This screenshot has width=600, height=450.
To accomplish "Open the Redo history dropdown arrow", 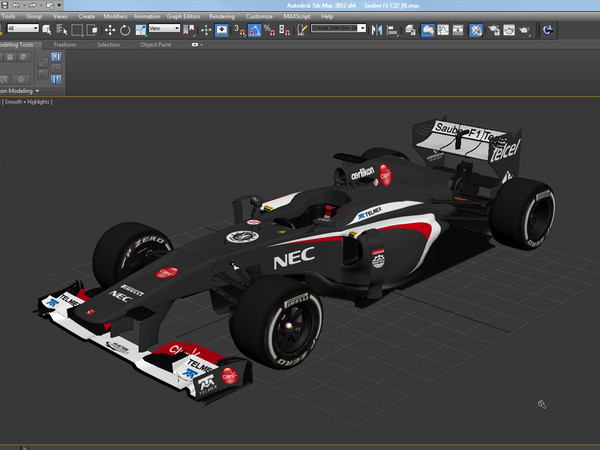I will 41,5.
